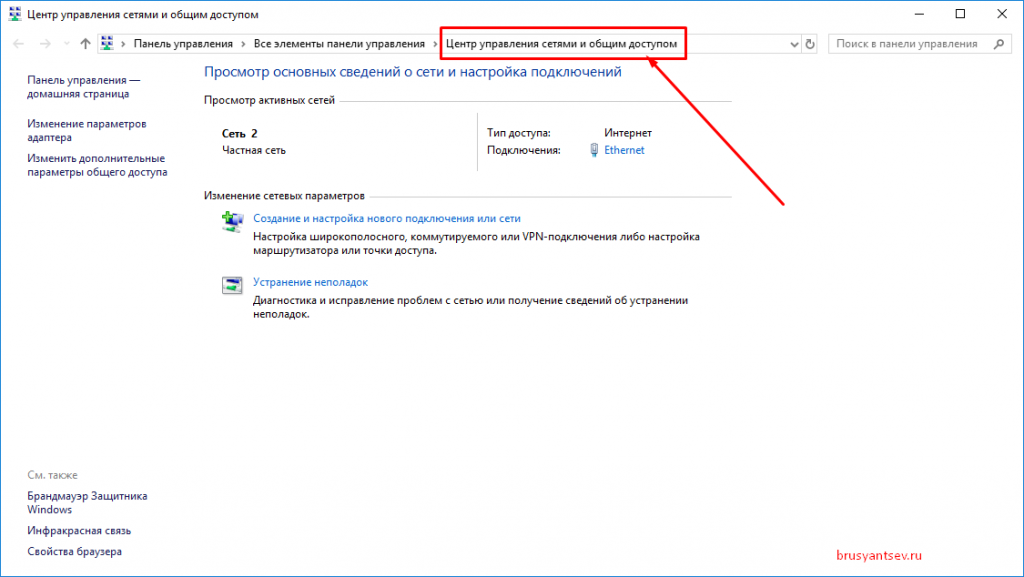Image resolution: width=1024 pixels, height=577 pixels.
Task: Click the new connection setup icon
Action: (232, 221)
